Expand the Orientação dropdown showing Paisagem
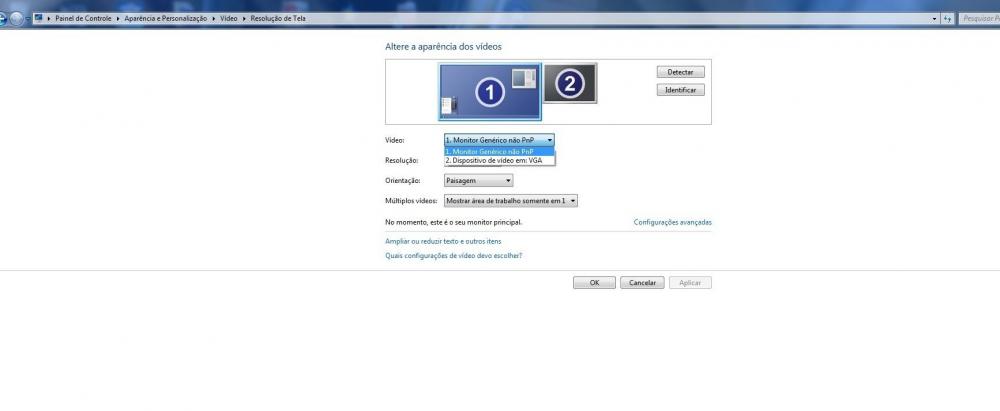Image resolution: width=1000 pixels, height=411 pixels. click(x=478, y=181)
